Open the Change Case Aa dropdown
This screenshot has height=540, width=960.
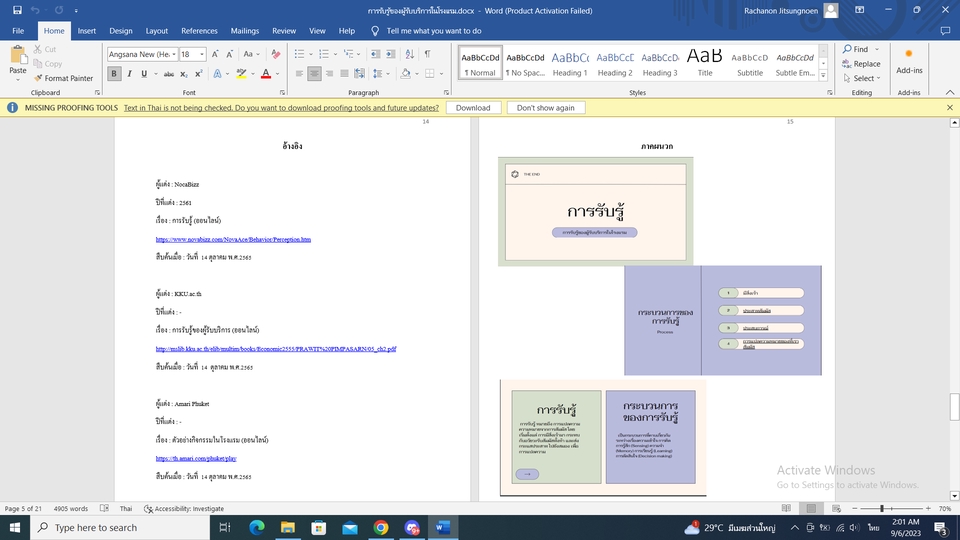tap(251, 54)
